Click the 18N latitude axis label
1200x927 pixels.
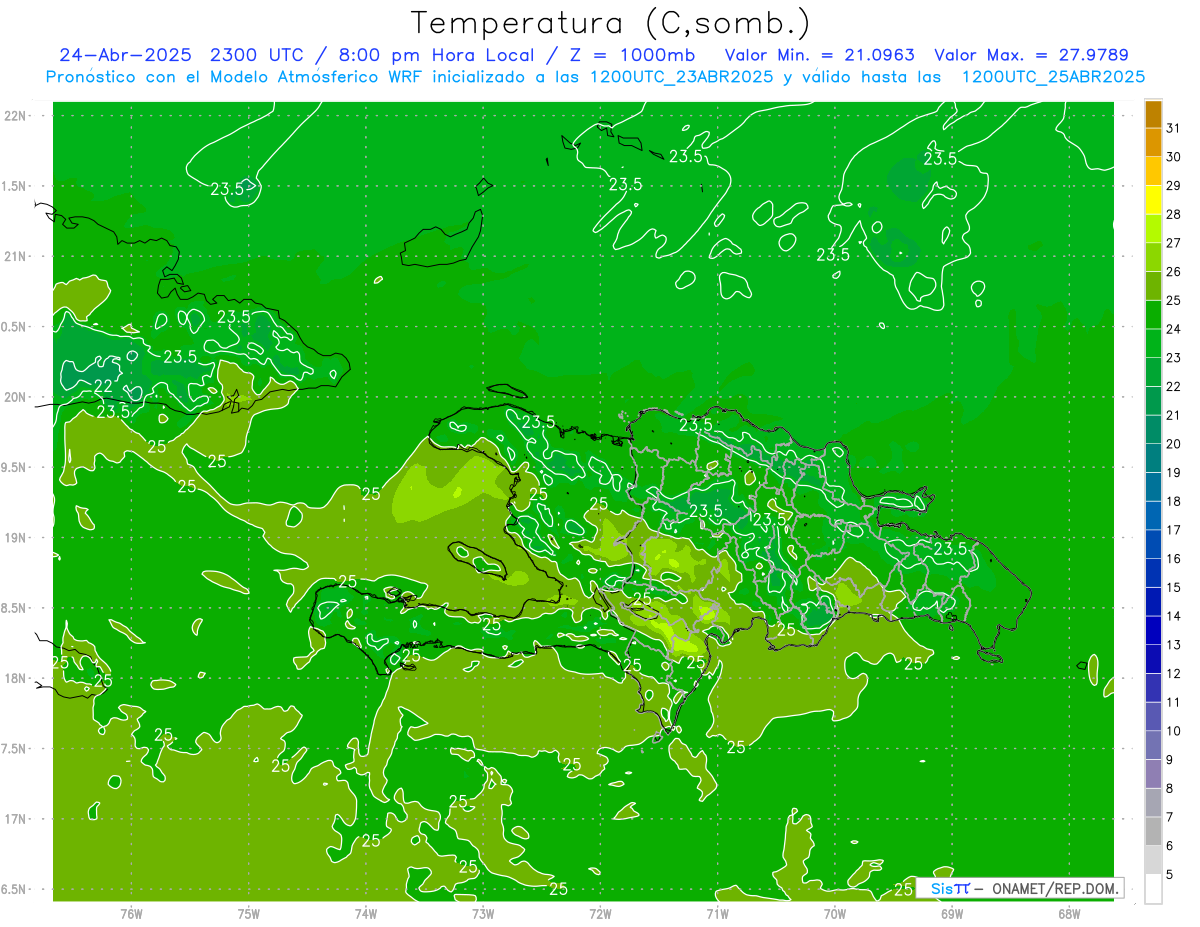tap(15, 678)
